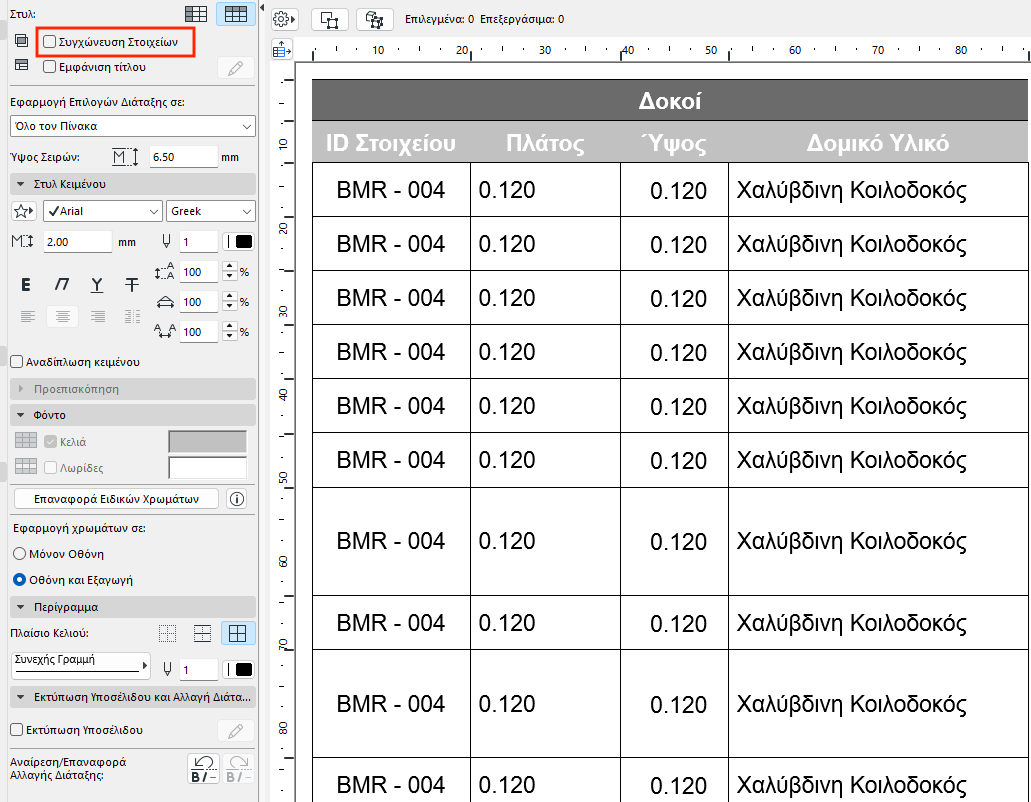
Task: Select Οθόνη και Εξαγωγή radio button
Action: 20,580
